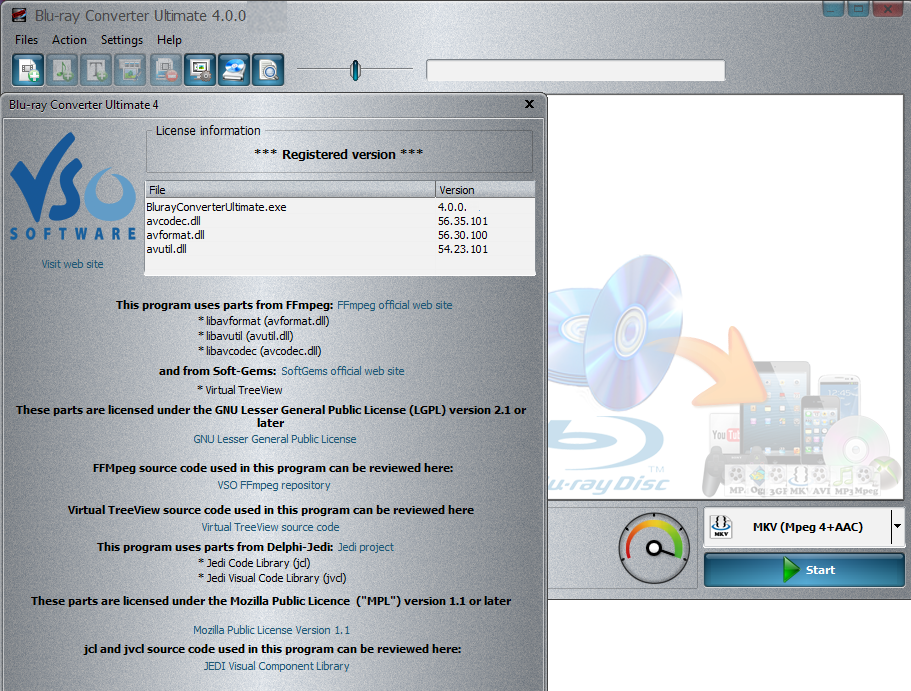Open the monitor-with-gear settings toolbar icon
Image resolution: width=911 pixels, height=691 pixels.
(x=200, y=70)
